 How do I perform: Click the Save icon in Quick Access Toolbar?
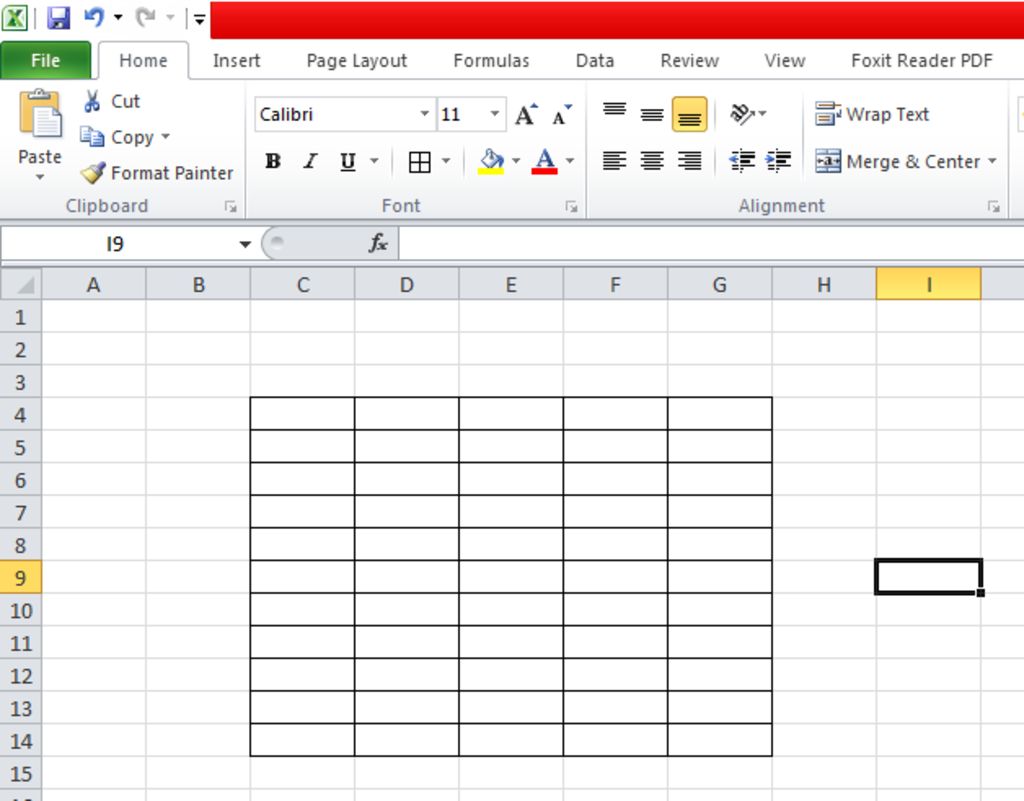pos(59,18)
